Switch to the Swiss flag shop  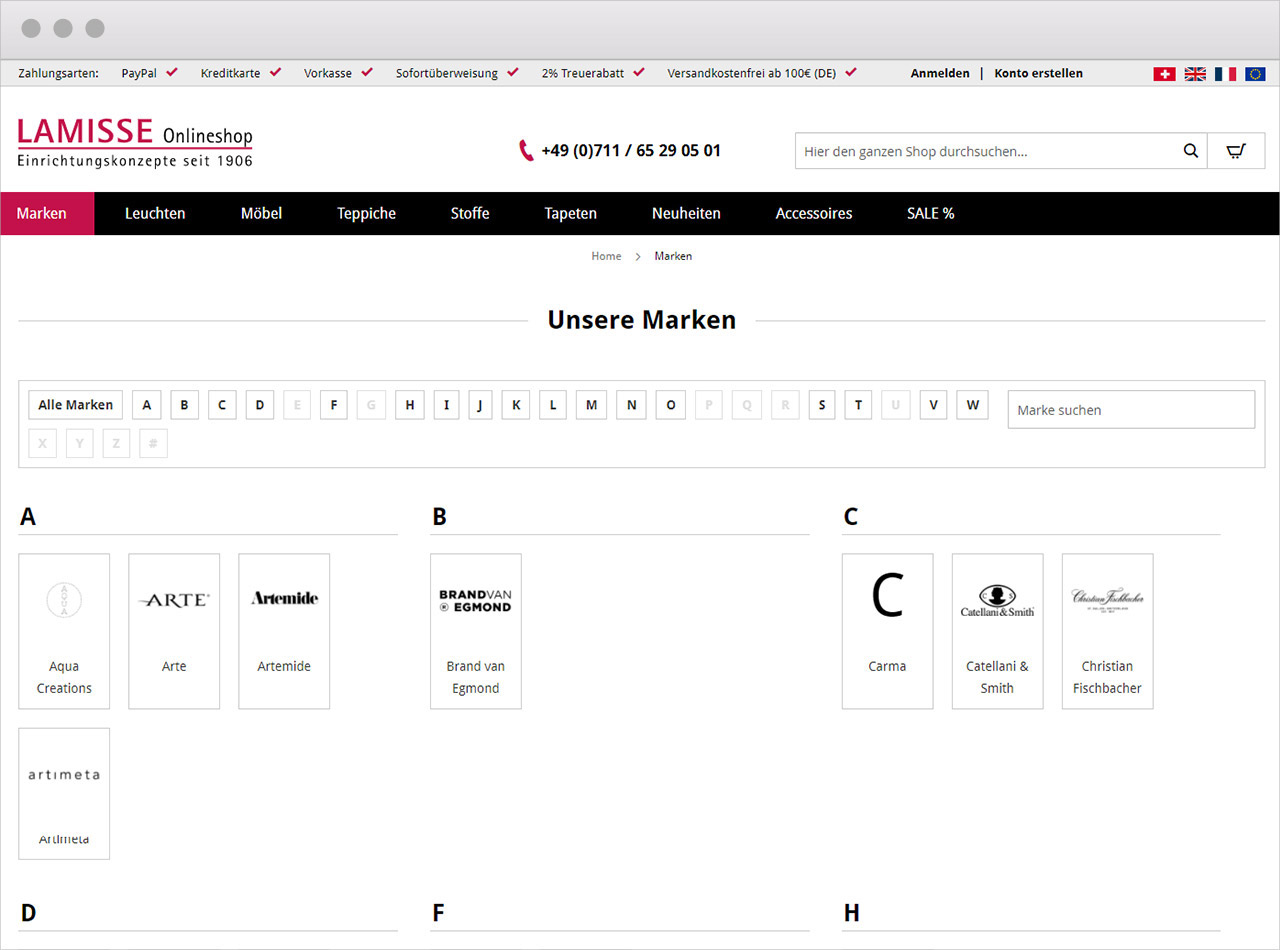tap(1164, 74)
